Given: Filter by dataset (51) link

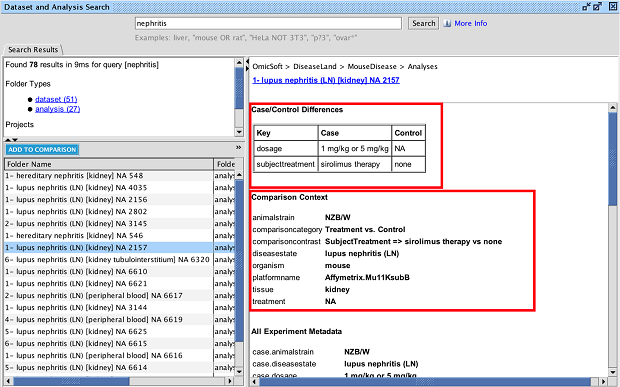Looking at the screenshot, I should tap(56, 99).
